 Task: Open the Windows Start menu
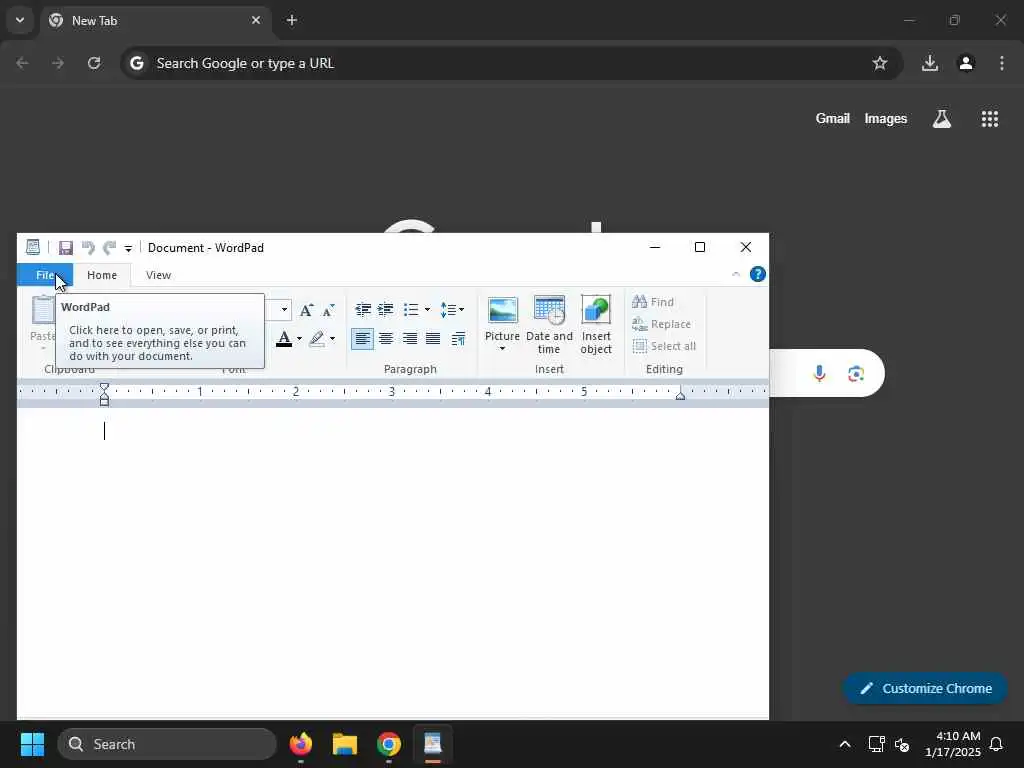tap(32, 744)
